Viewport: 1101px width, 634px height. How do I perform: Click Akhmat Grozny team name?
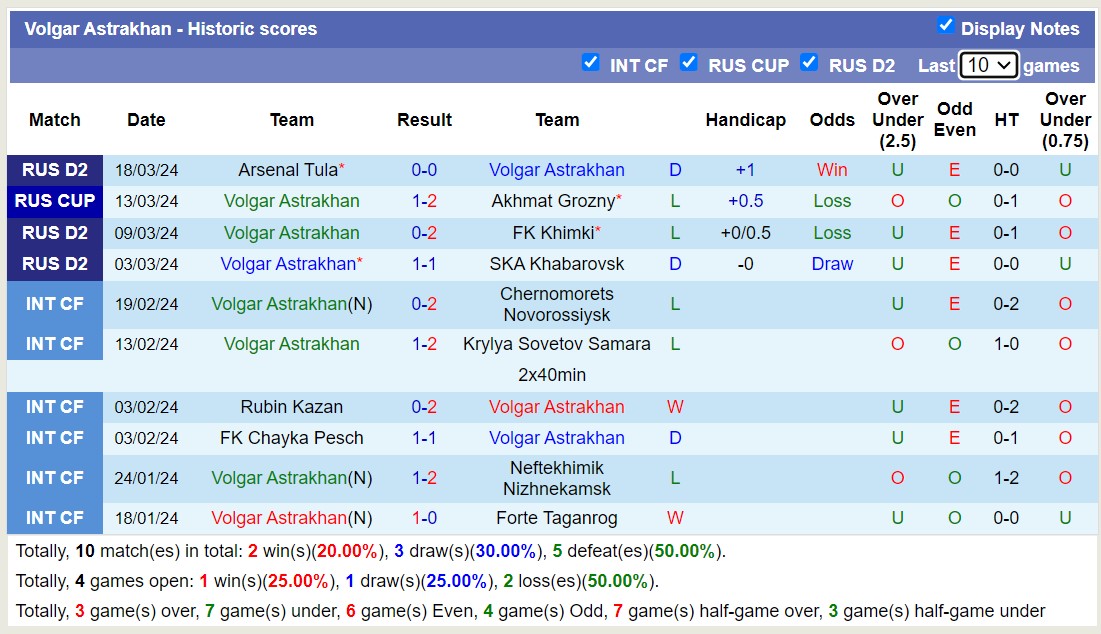pyautogui.click(x=552, y=201)
